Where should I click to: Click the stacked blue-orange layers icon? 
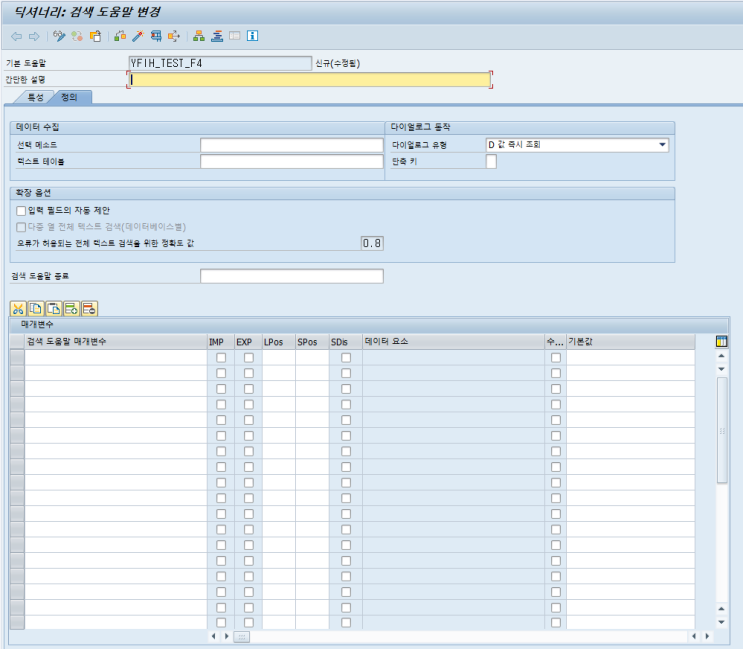[217, 36]
